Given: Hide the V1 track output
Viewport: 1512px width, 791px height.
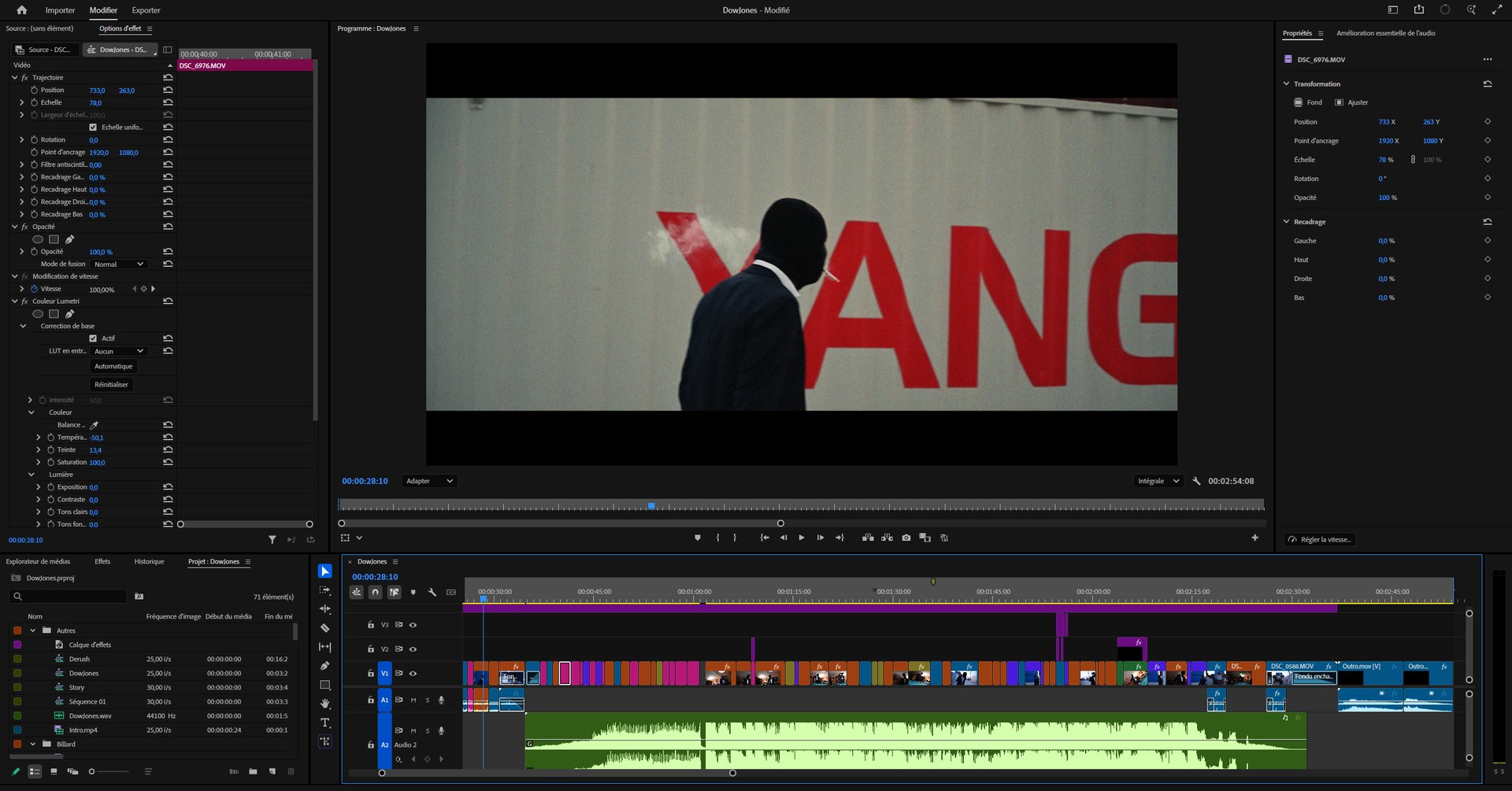Looking at the screenshot, I should click(413, 674).
